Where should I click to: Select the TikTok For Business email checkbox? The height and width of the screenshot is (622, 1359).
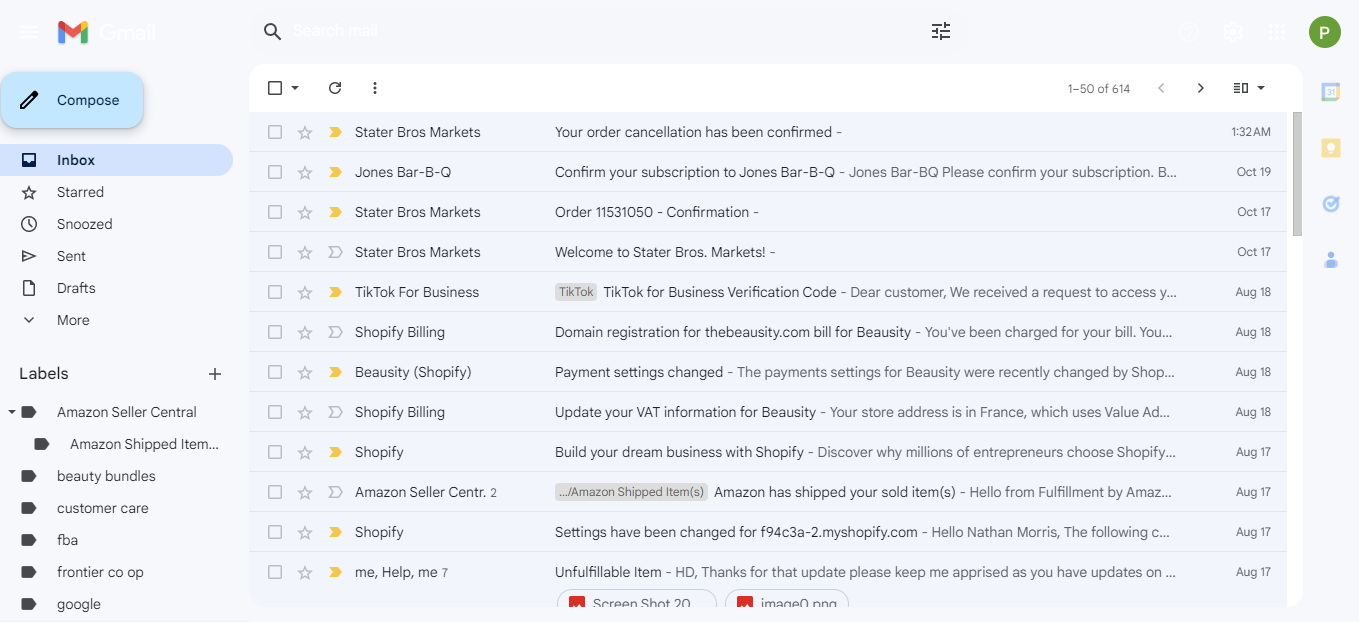point(275,292)
